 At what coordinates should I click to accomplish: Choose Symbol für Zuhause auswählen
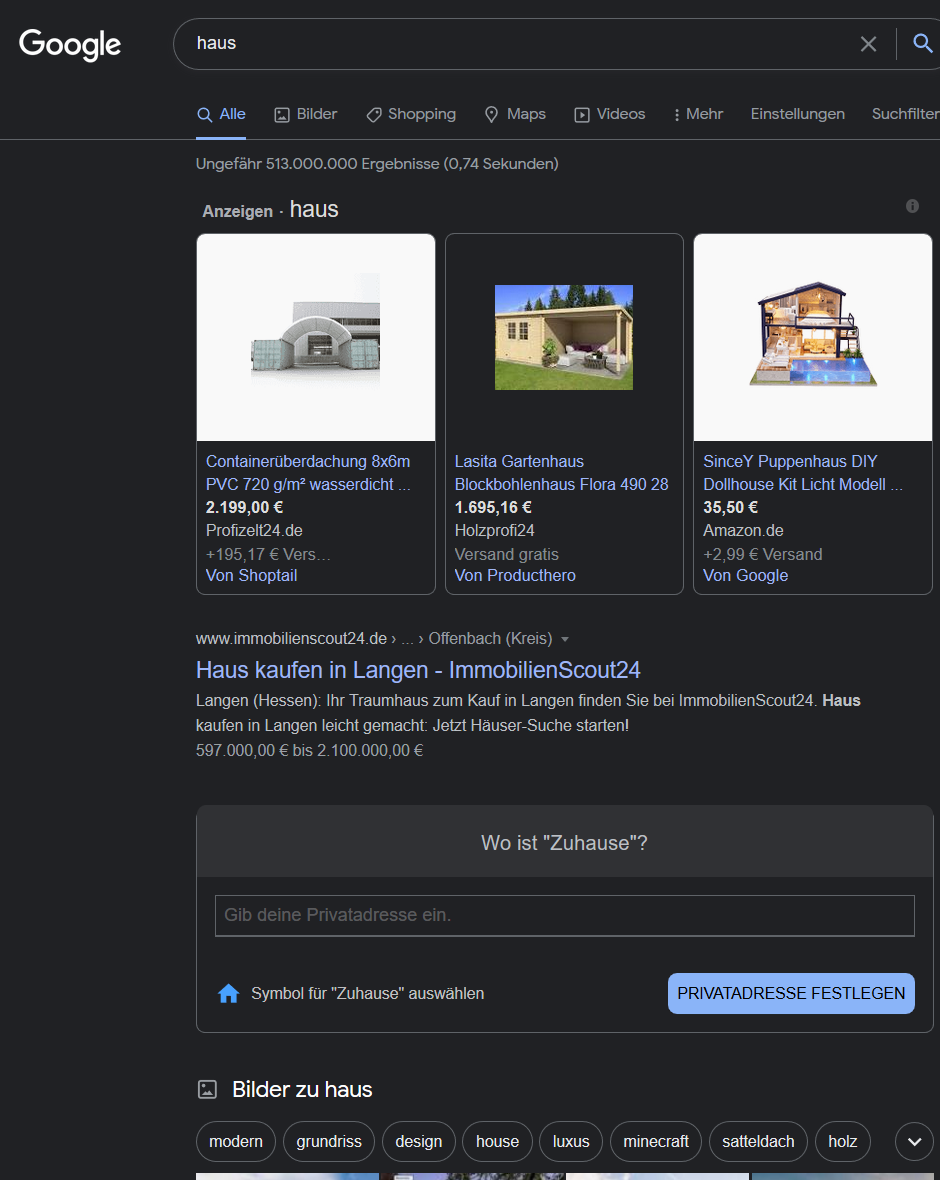point(367,994)
